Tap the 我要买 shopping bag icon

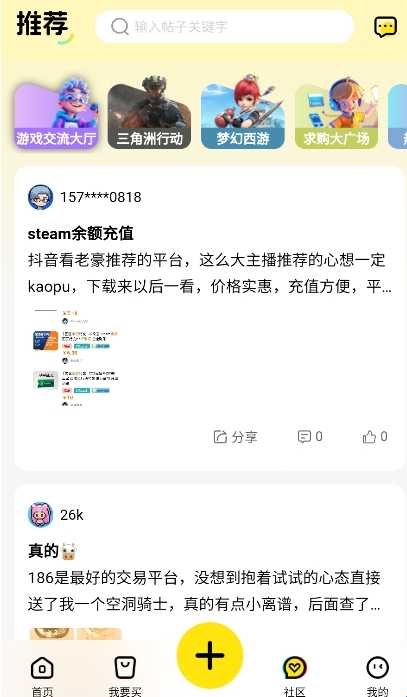[x=125, y=668]
